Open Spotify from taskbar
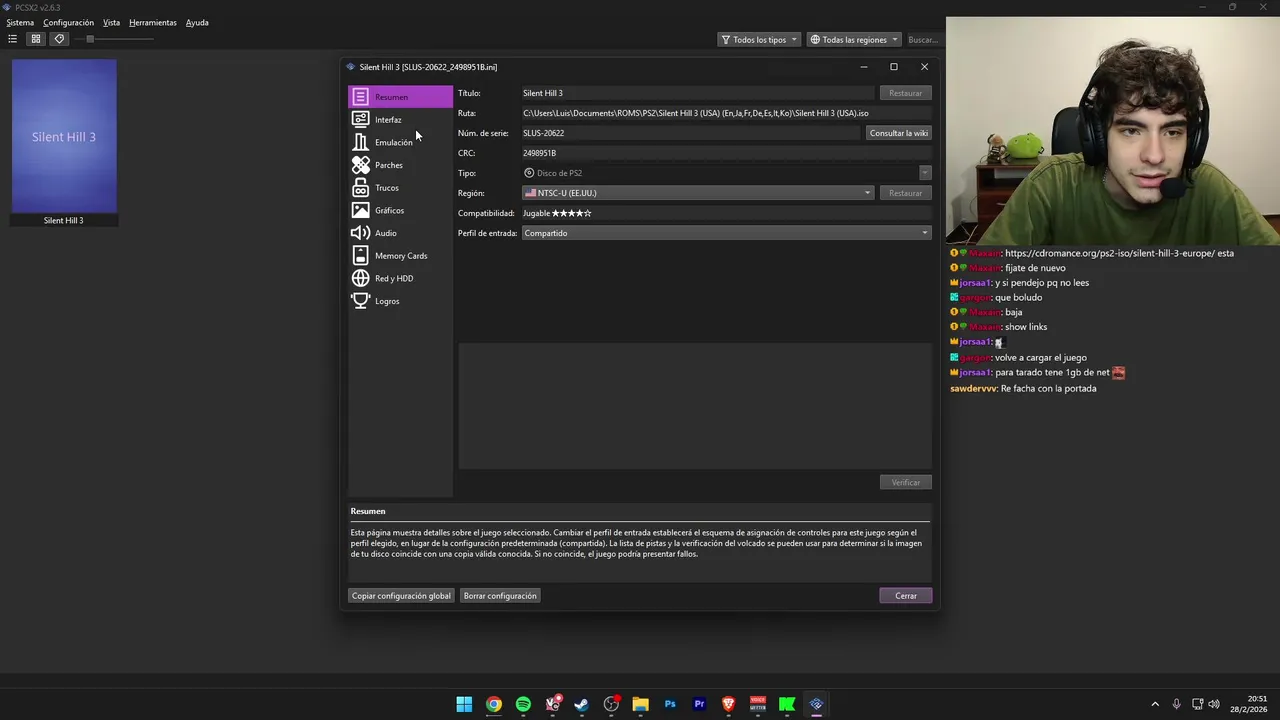The height and width of the screenshot is (720, 1280). pyautogui.click(x=523, y=704)
